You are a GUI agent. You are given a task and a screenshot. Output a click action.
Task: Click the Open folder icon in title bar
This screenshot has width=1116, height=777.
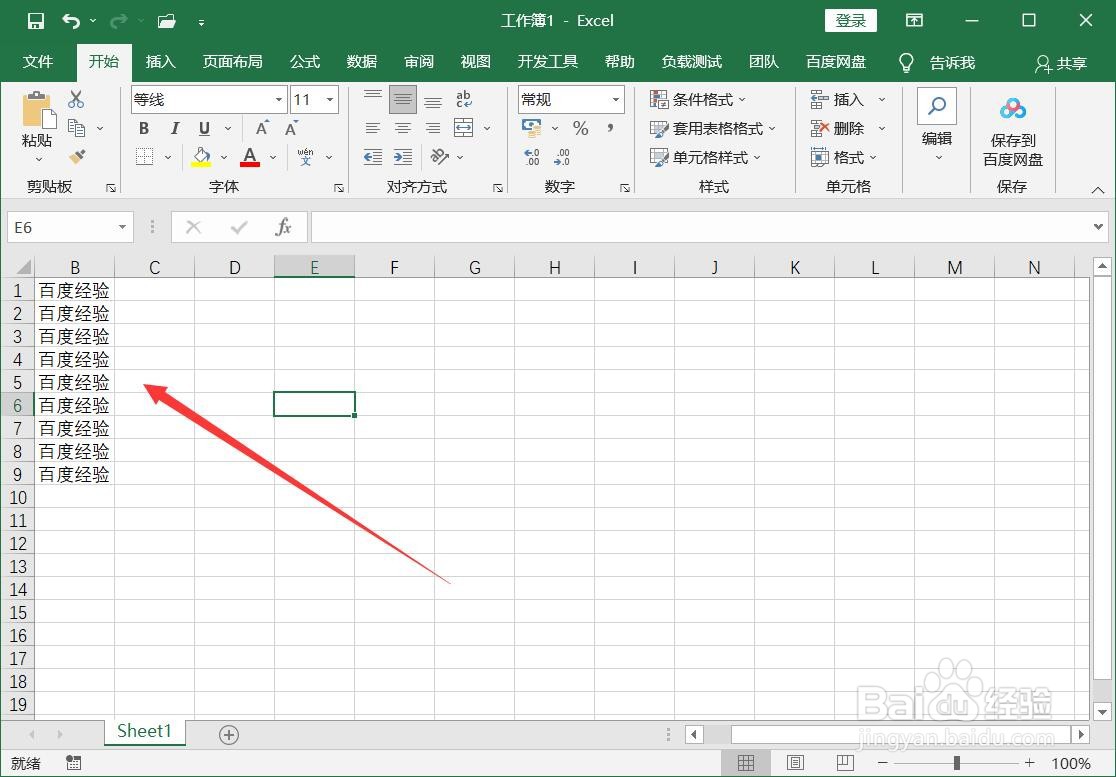coord(167,21)
